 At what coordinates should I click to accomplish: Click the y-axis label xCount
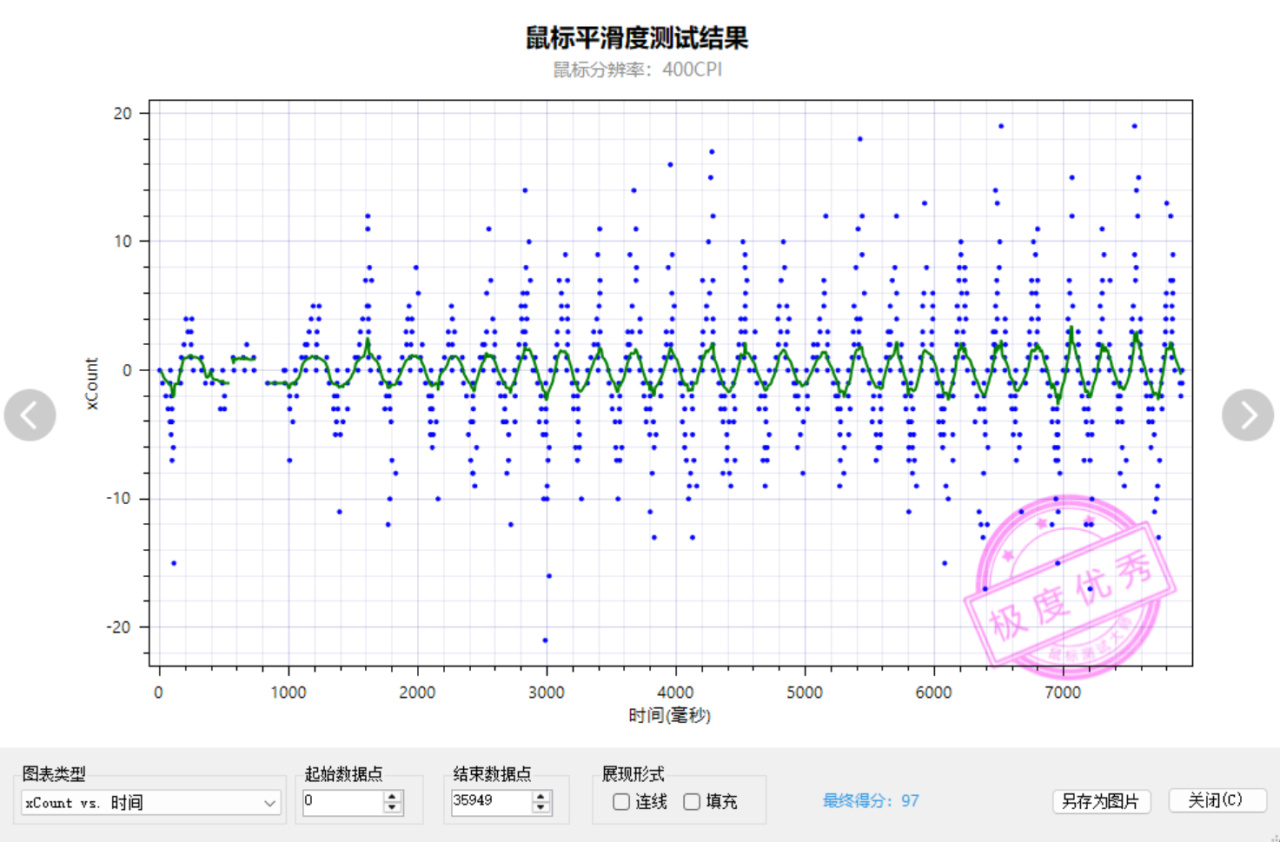92,383
